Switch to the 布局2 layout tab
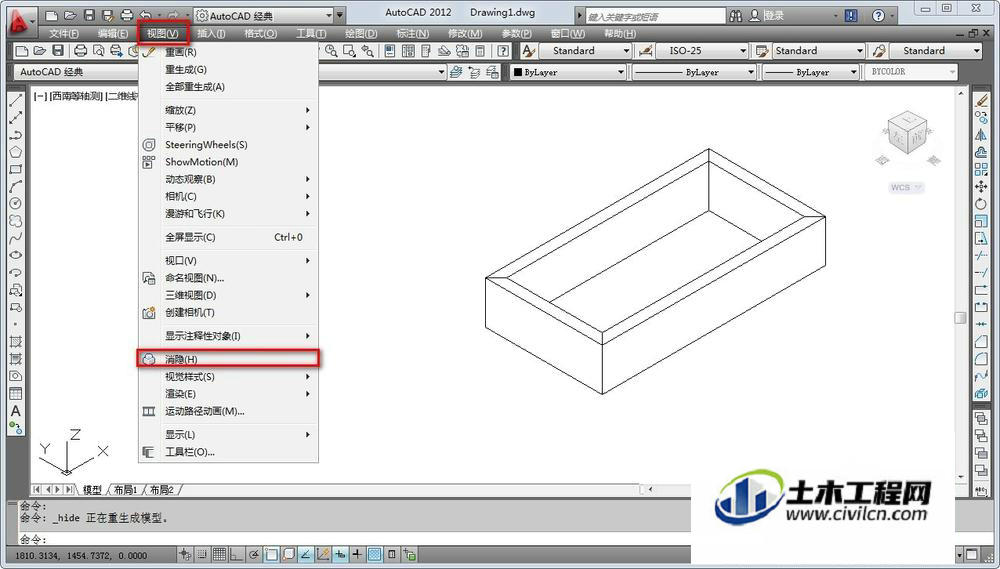The width and height of the screenshot is (1000, 569). [x=161, y=490]
